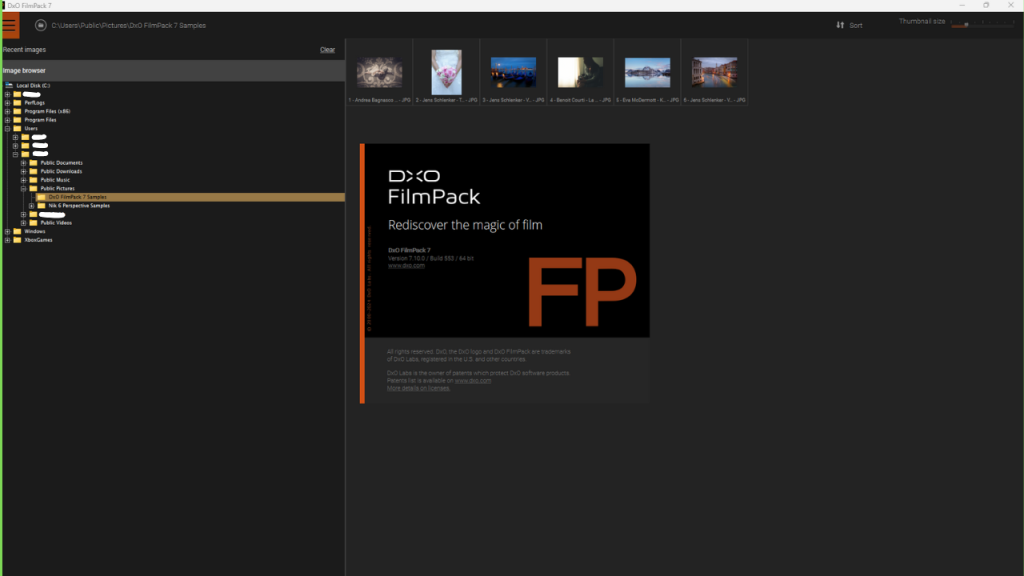Open thumbnail 3, gondolas at night
The width and height of the screenshot is (1024, 576).
click(513, 72)
